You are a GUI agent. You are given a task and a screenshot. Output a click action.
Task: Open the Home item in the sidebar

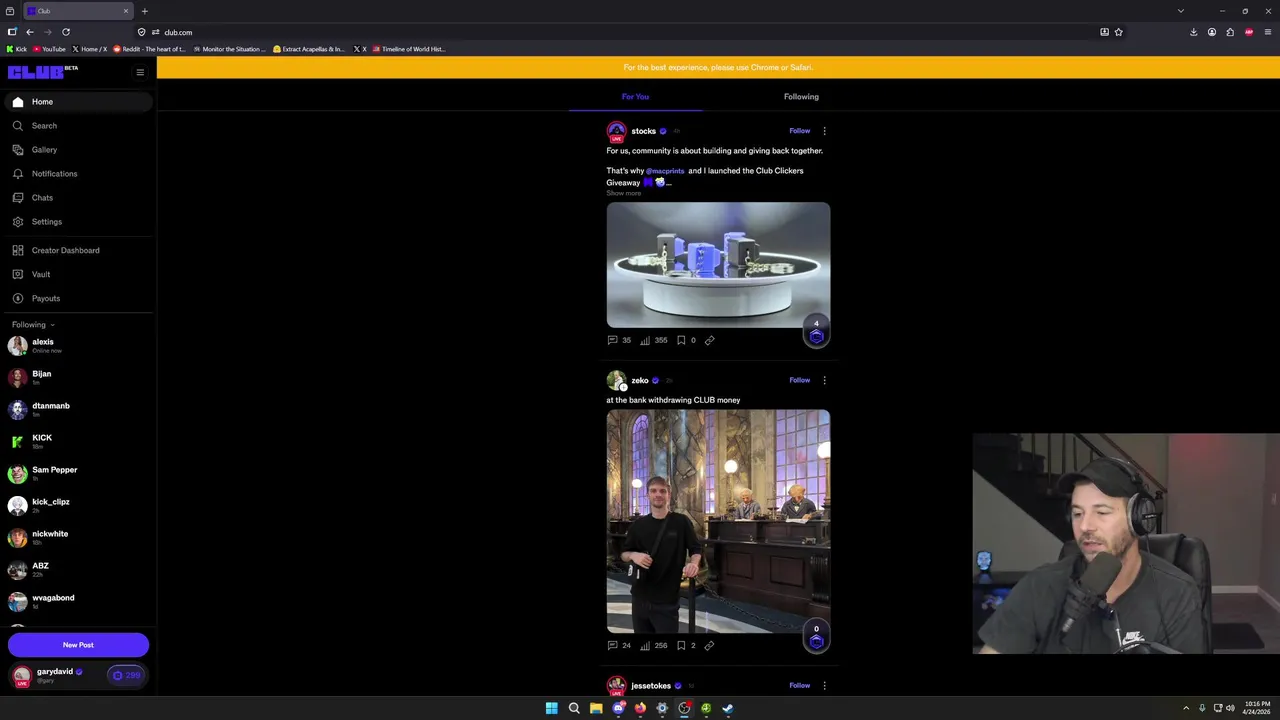point(77,102)
